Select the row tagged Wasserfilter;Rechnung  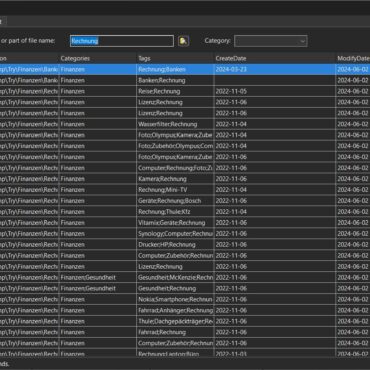[185, 124]
